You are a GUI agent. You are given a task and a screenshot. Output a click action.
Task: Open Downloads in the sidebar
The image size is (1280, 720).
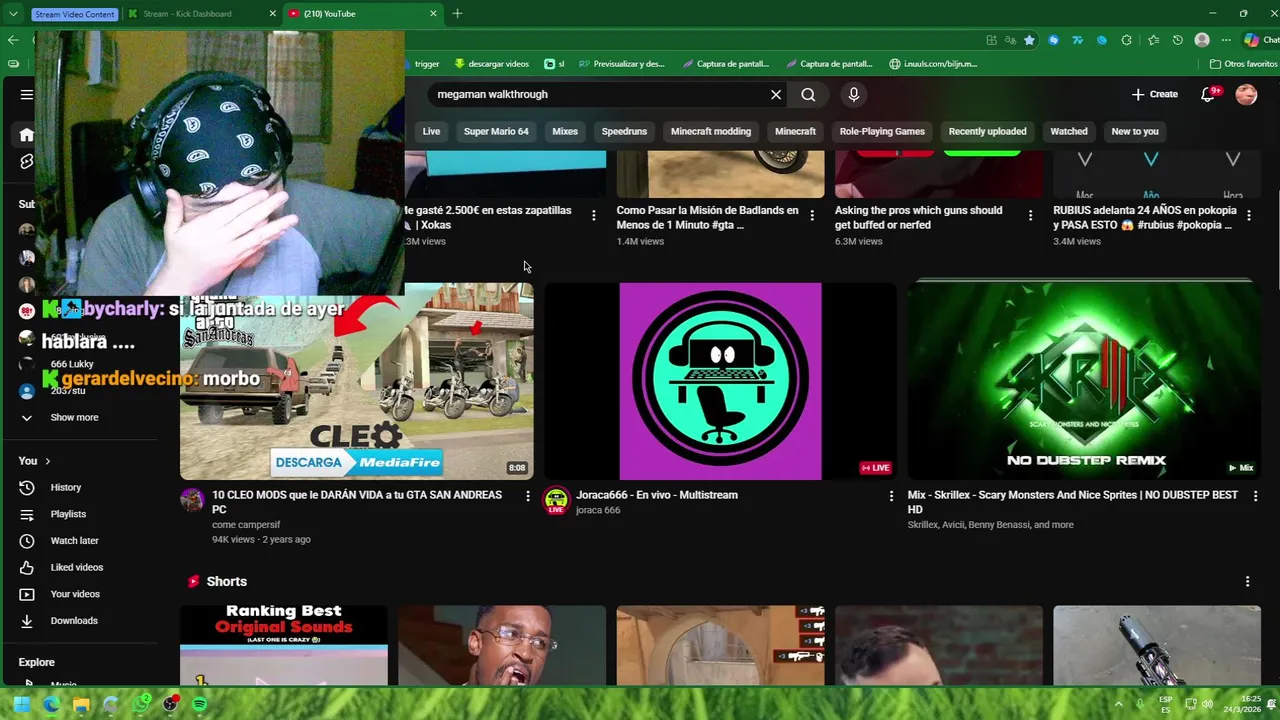(x=74, y=621)
